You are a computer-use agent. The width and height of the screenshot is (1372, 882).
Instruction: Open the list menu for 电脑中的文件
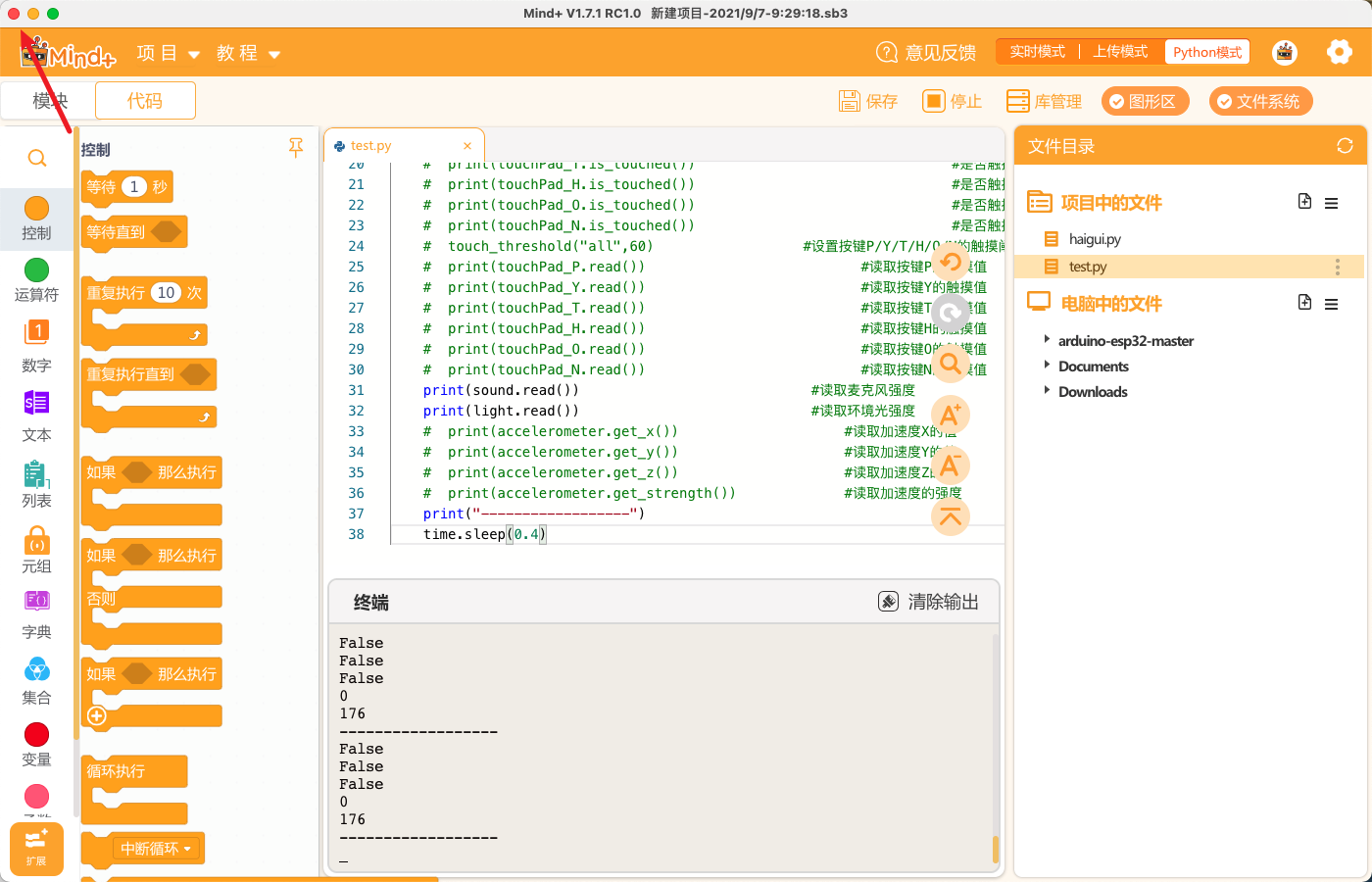click(1331, 304)
